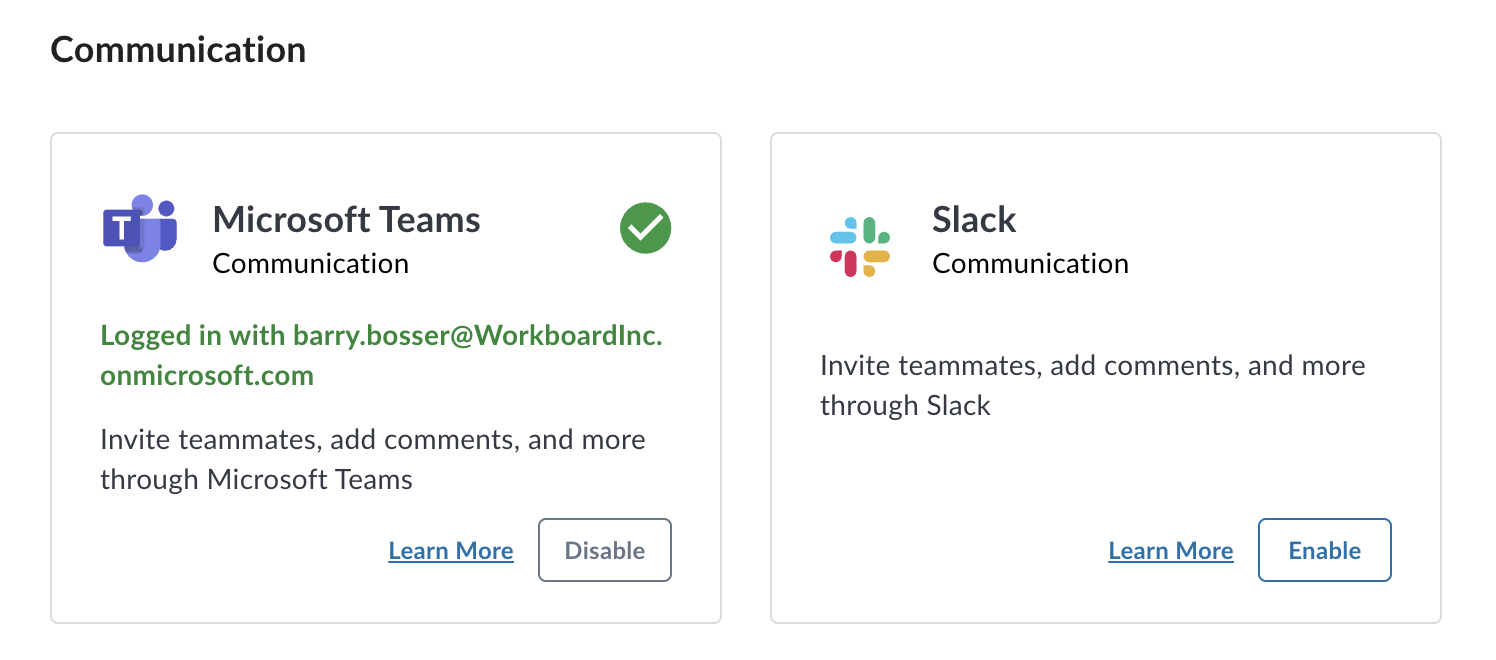Image resolution: width=1496 pixels, height=660 pixels.
Task: Select the Slack title text
Action: point(974,219)
